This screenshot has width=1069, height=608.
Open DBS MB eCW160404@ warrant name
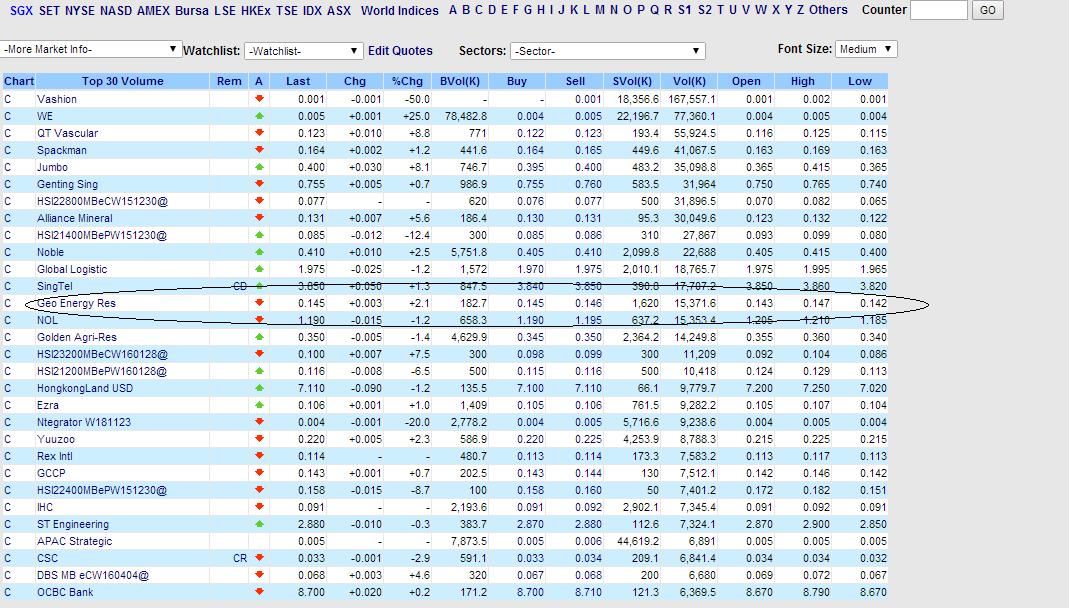93,575
